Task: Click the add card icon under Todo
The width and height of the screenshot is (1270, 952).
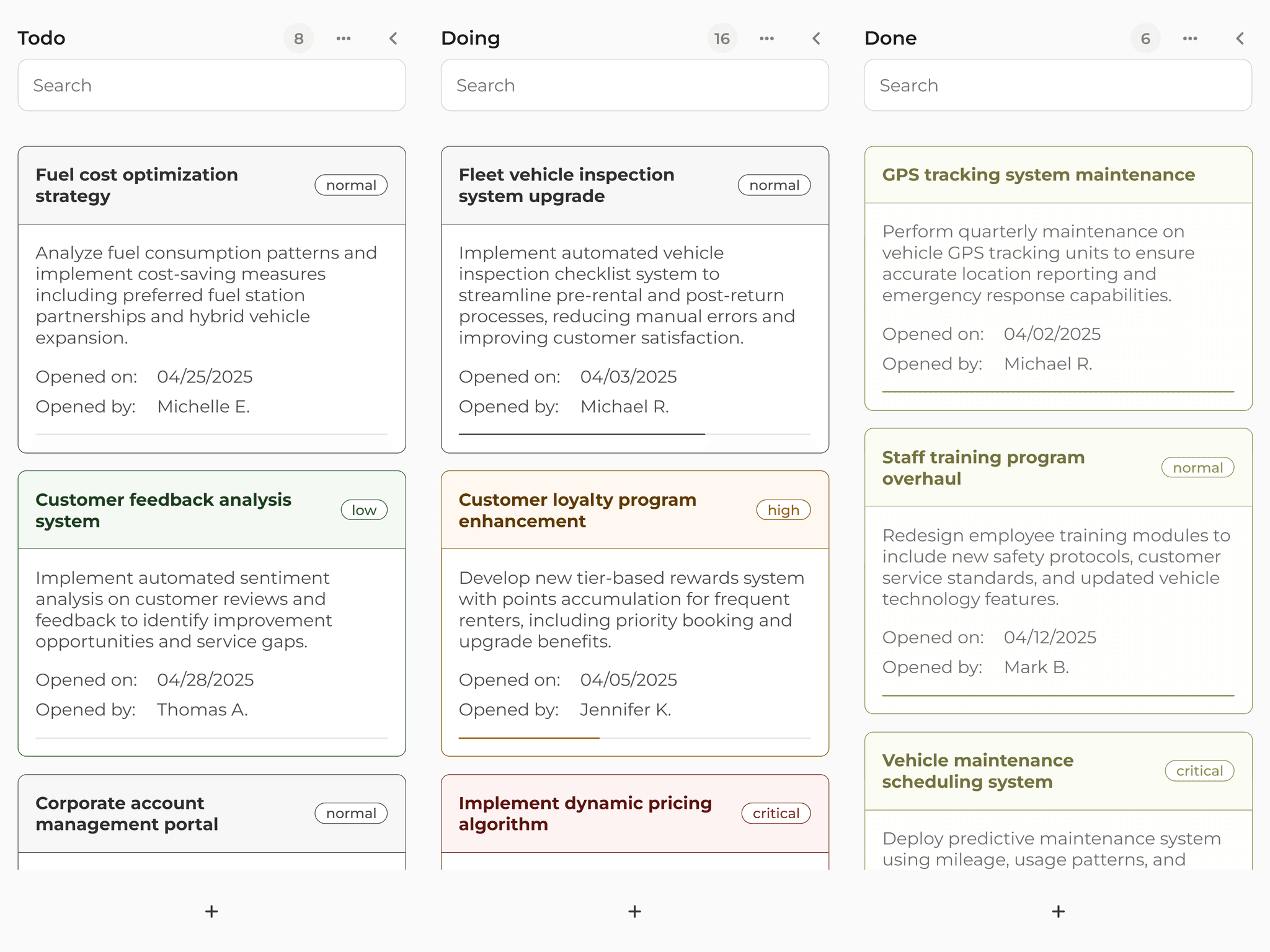Action: pos(211,911)
